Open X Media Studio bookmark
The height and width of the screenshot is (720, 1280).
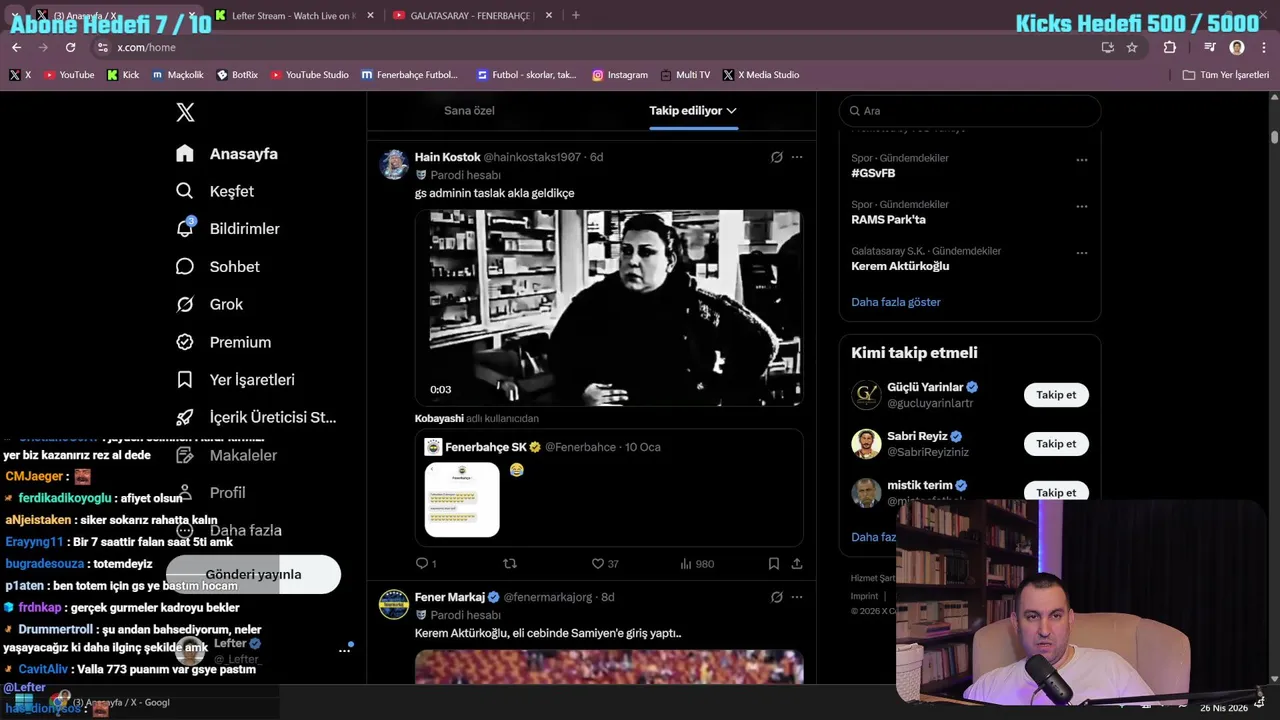761,75
